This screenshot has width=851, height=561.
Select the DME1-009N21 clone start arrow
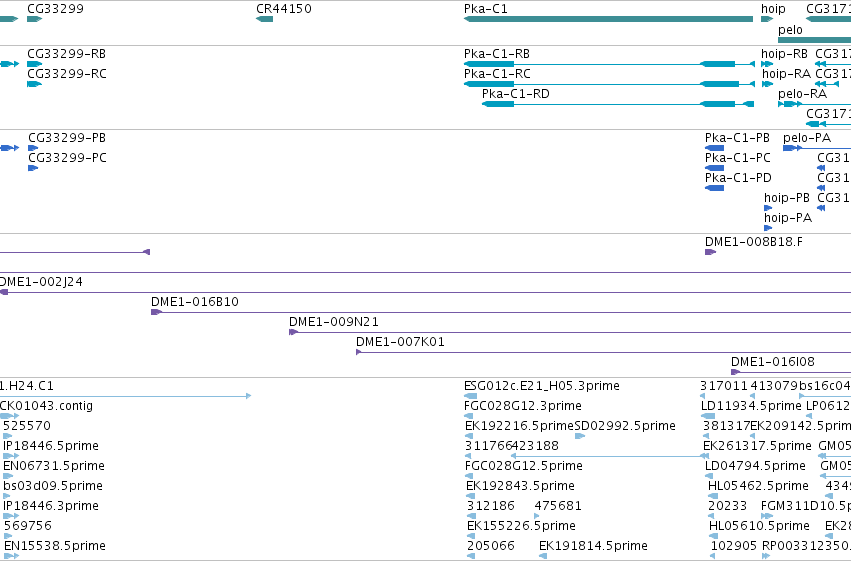tap(293, 332)
